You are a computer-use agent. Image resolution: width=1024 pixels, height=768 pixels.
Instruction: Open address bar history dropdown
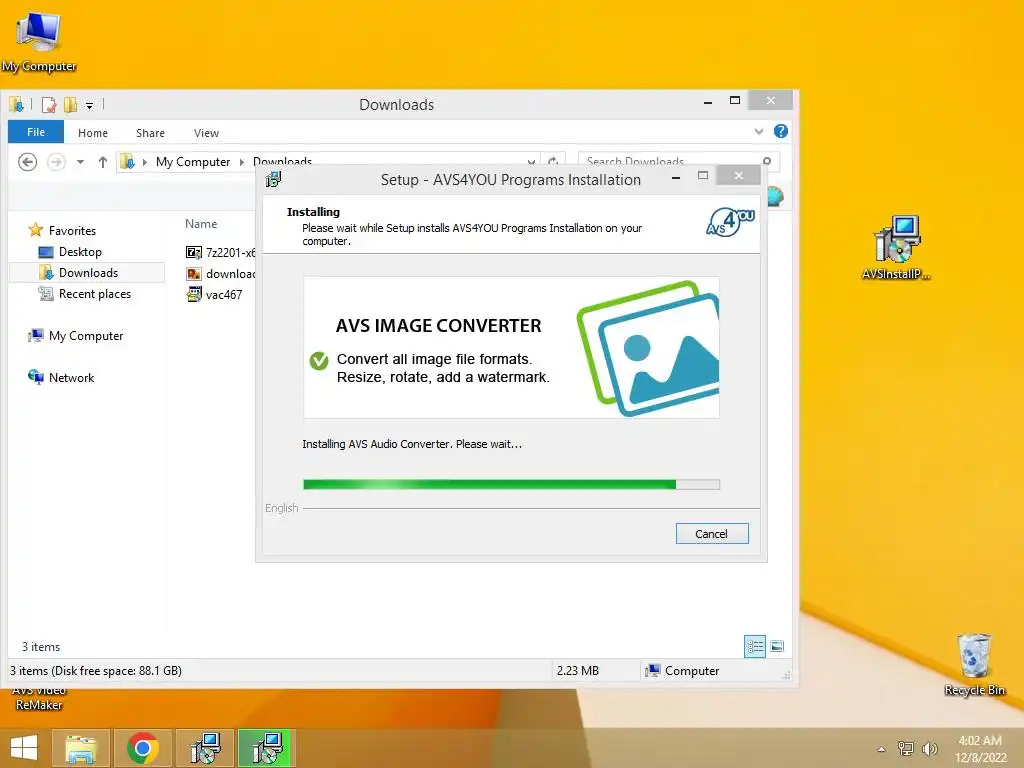click(531, 161)
